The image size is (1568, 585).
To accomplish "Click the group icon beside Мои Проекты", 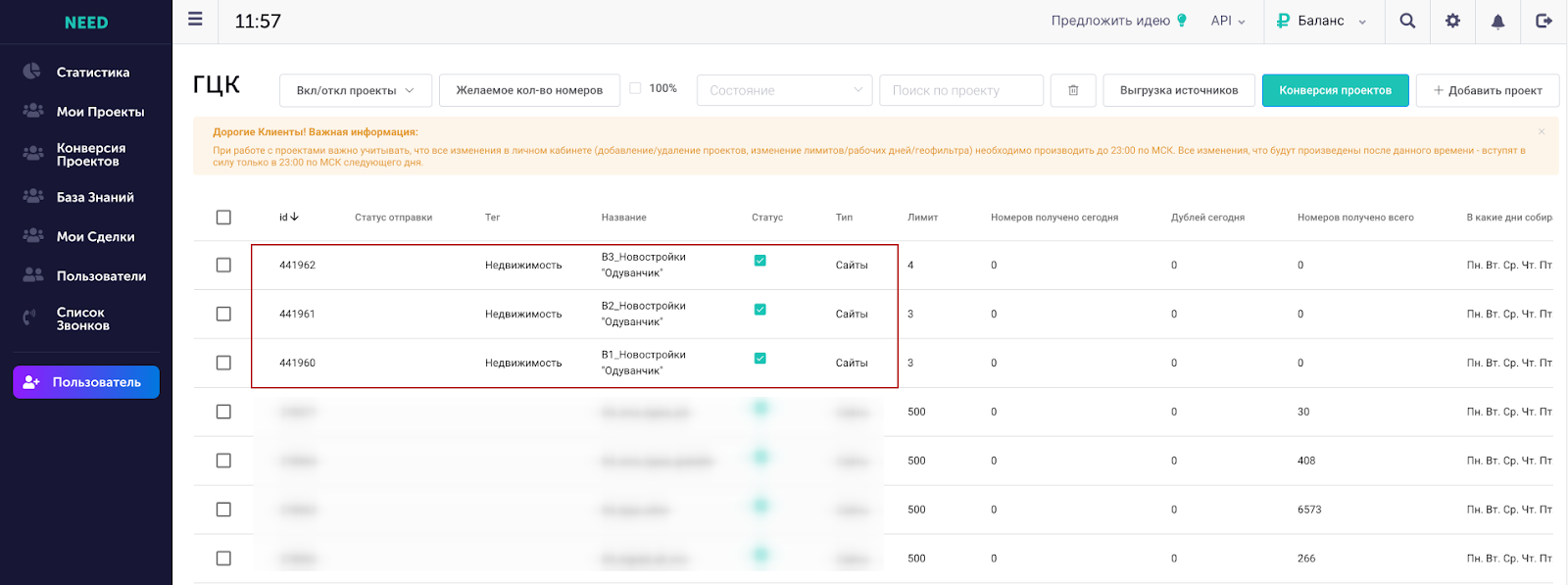I will (x=33, y=111).
